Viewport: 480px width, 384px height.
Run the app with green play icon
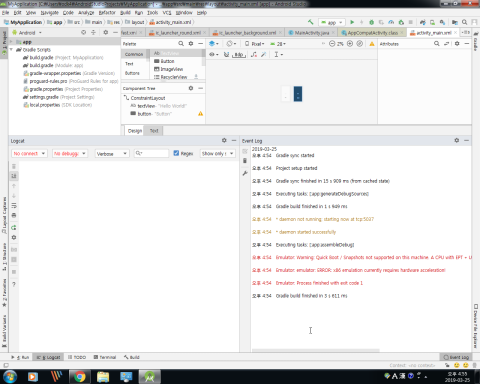tap(352, 22)
